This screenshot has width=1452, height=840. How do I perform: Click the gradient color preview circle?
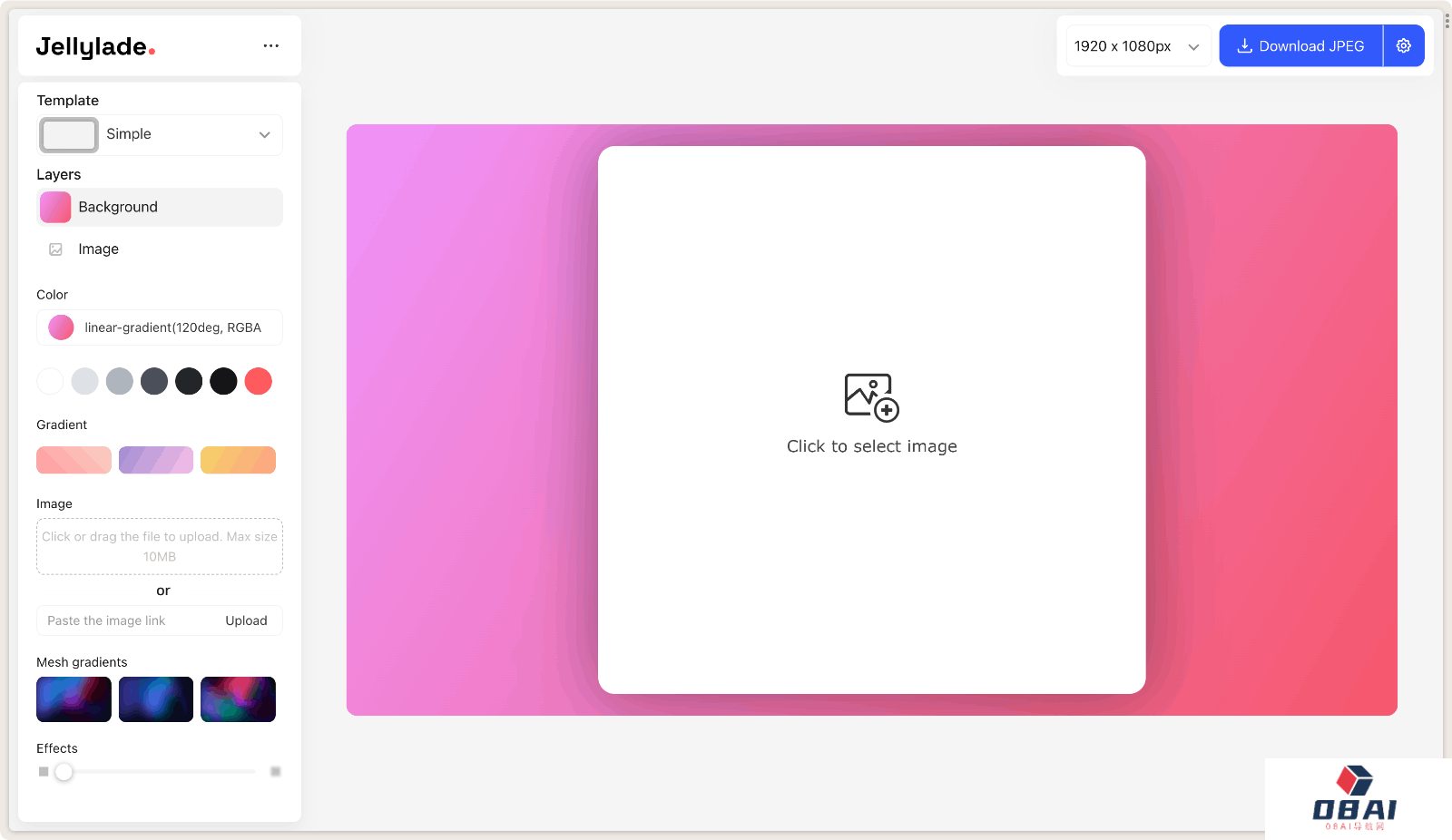[x=61, y=327]
